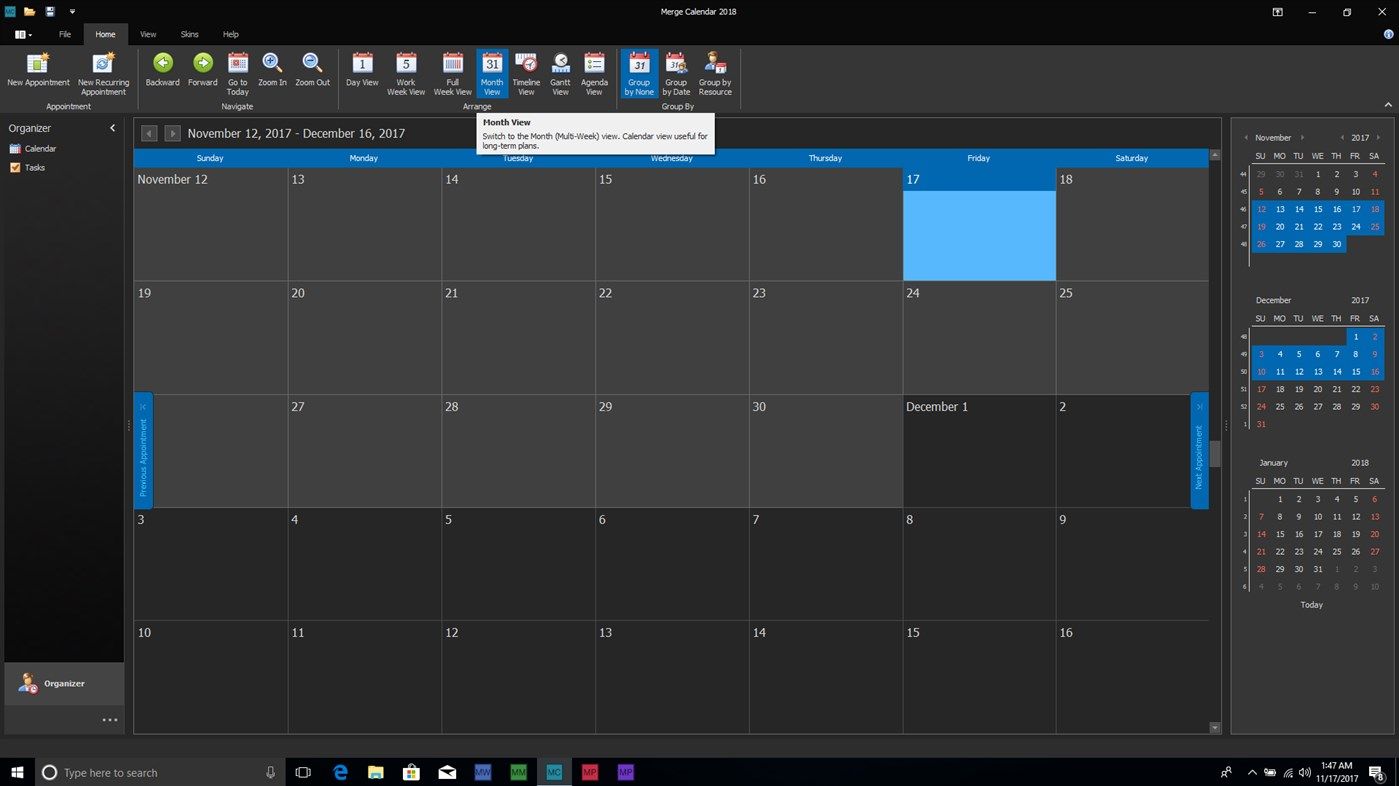Open the green MM calendar app from taskbar
This screenshot has width=1399, height=786.
click(518, 772)
